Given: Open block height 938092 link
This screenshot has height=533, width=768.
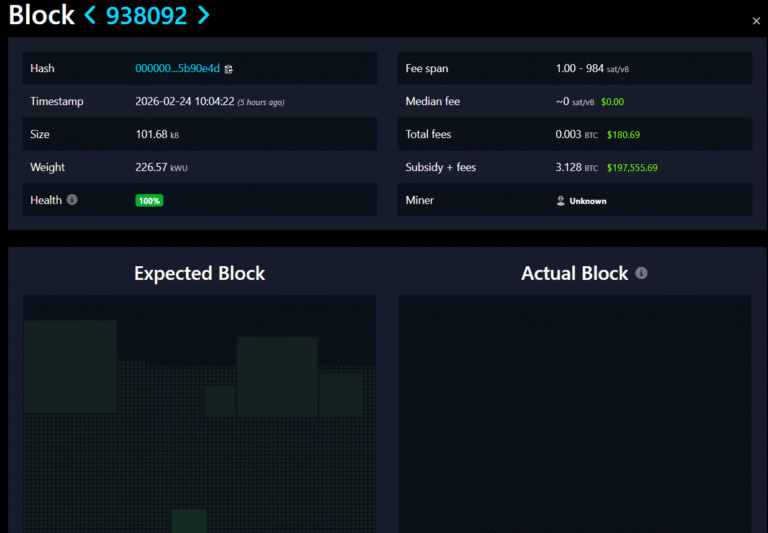Looking at the screenshot, I should click(146, 15).
